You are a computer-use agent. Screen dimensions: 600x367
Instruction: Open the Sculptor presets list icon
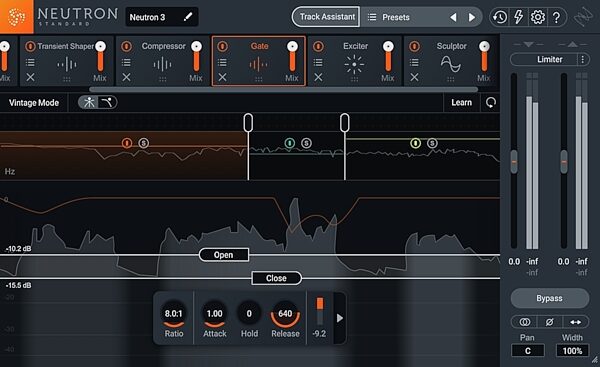click(414, 62)
